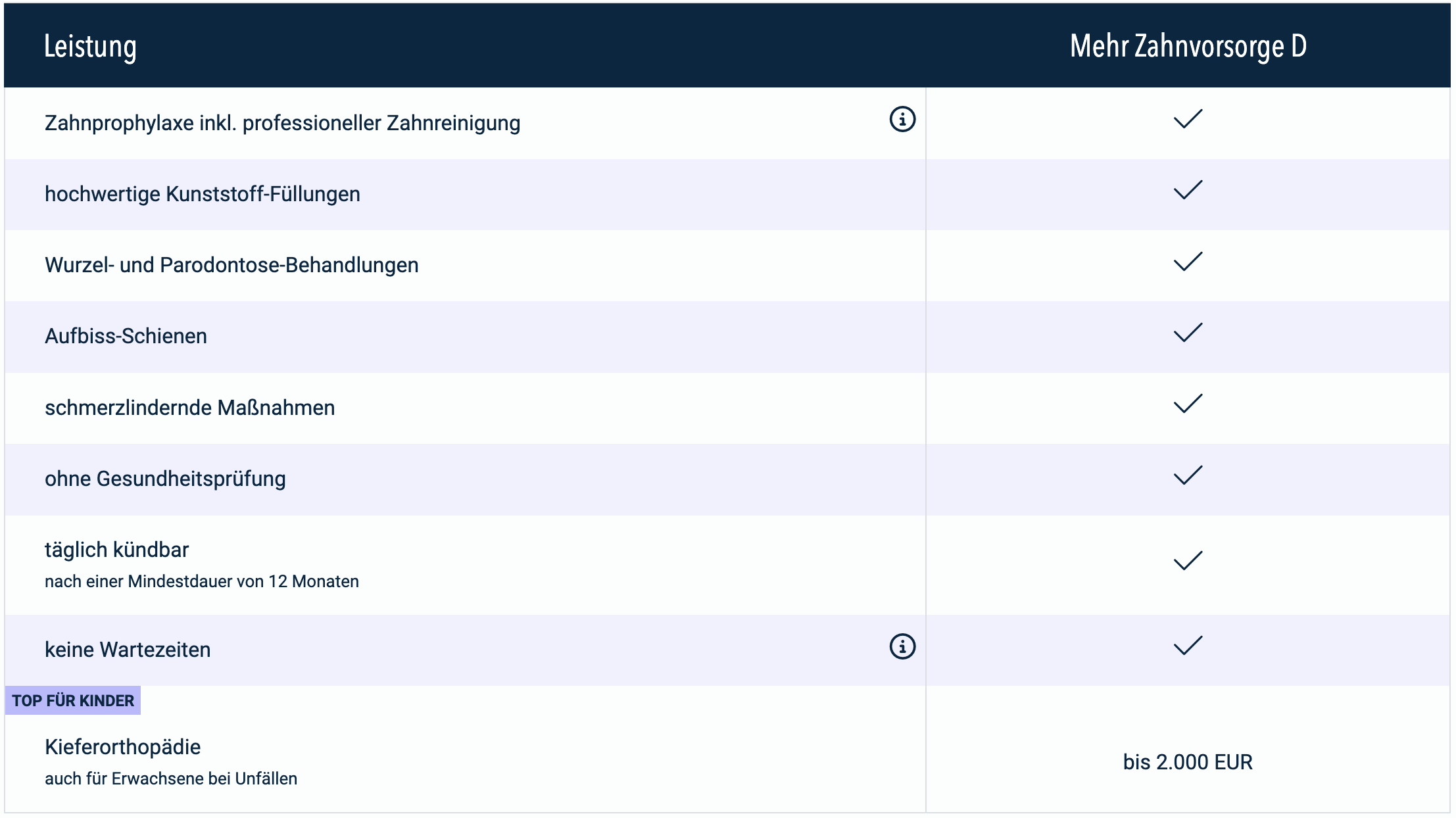Expand details for the Kieferorthopädie row
The width and height of the screenshot is (1456, 818).
point(122,746)
